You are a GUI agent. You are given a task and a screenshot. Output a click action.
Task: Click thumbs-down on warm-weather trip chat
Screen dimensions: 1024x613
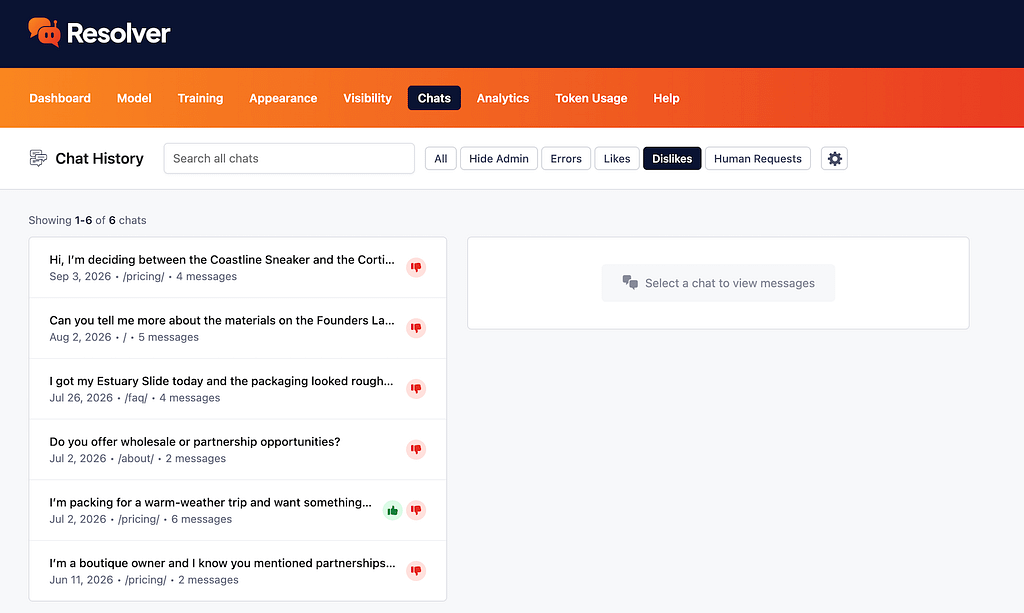click(x=416, y=510)
